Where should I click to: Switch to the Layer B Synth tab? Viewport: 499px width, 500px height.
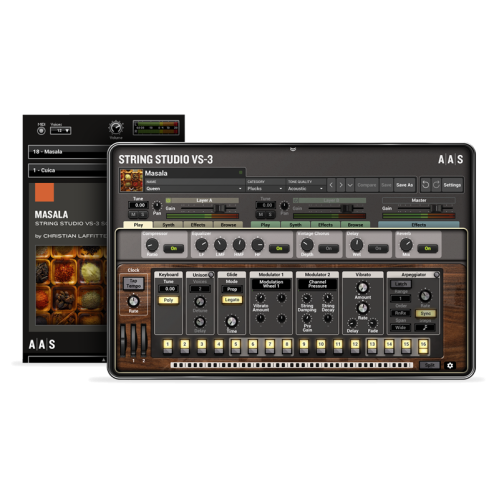coord(295,225)
